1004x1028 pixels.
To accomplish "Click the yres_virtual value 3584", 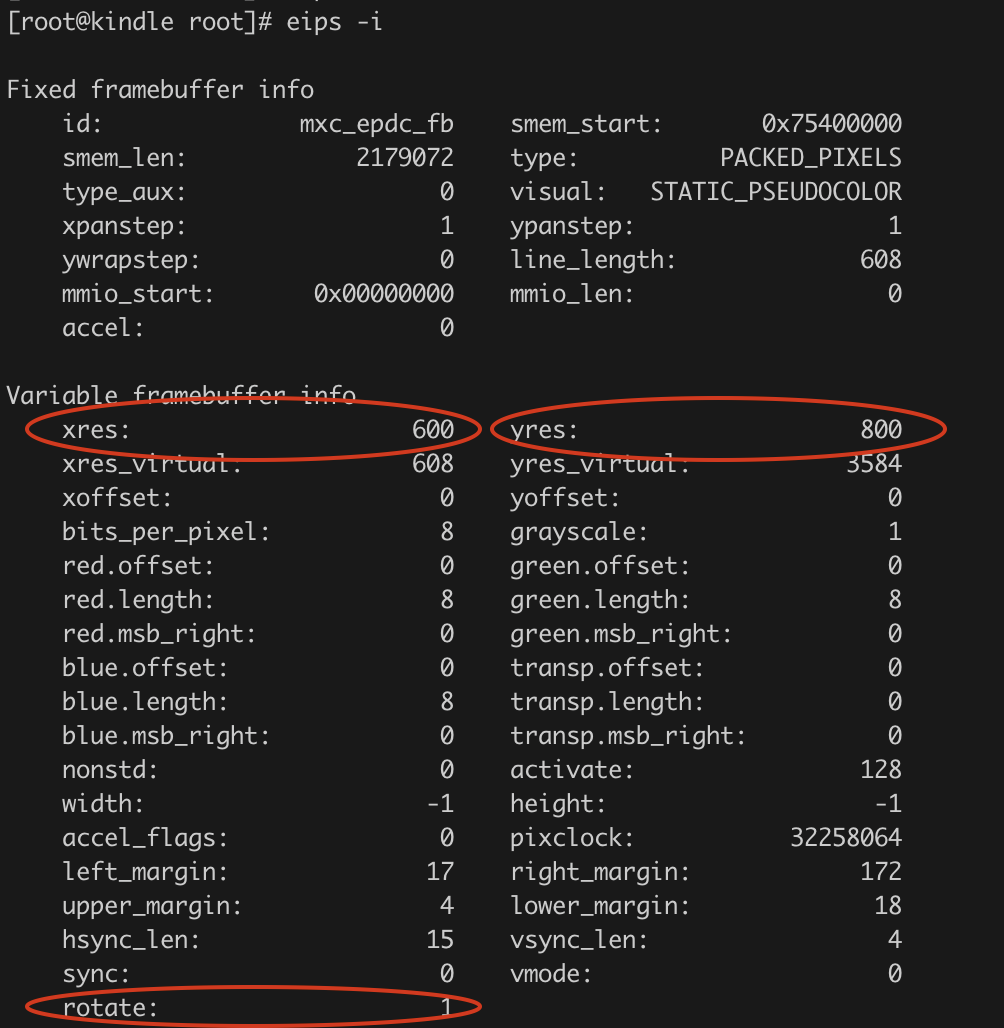I will pos(873,464).
